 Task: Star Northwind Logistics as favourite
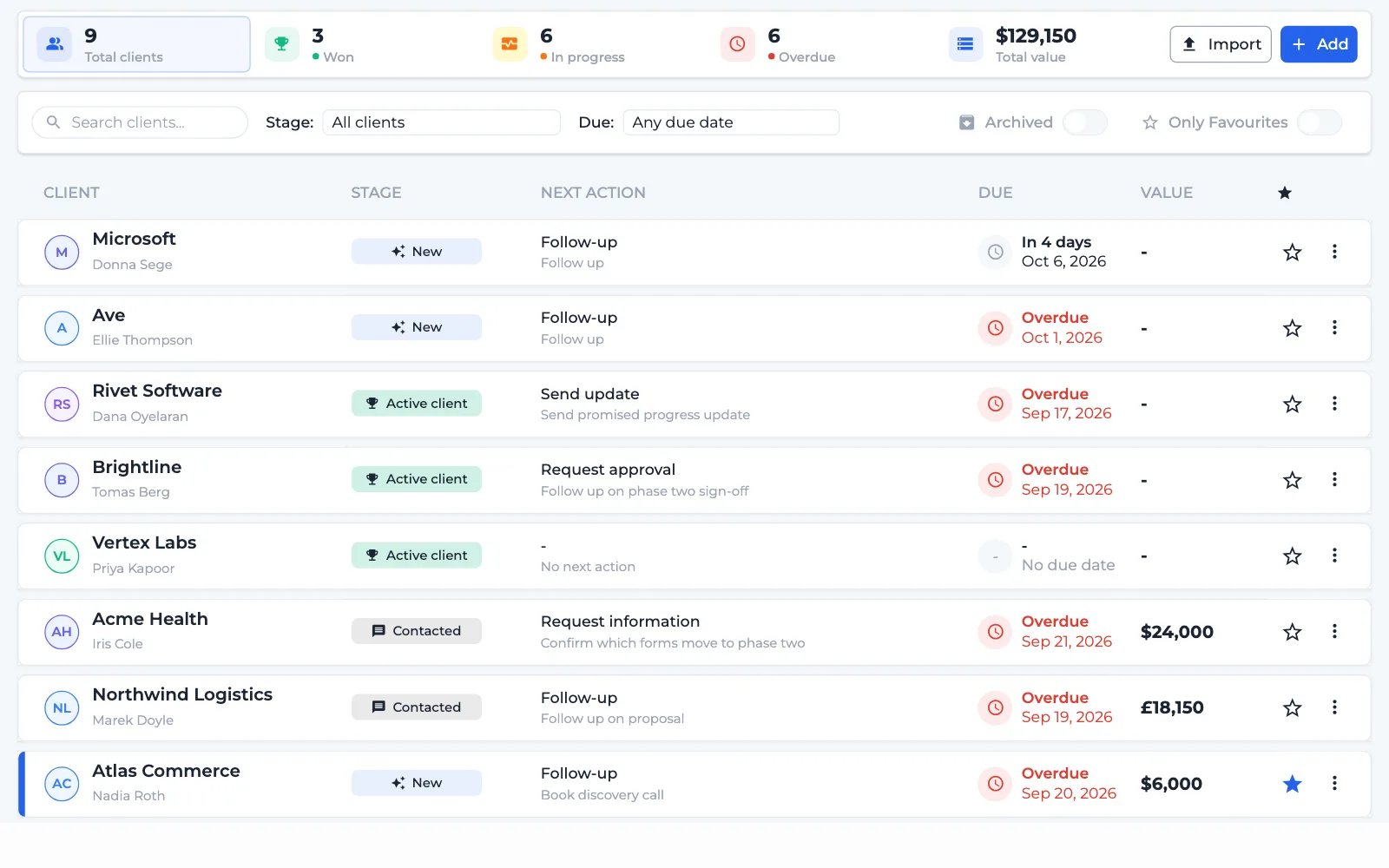[1292, 708]
